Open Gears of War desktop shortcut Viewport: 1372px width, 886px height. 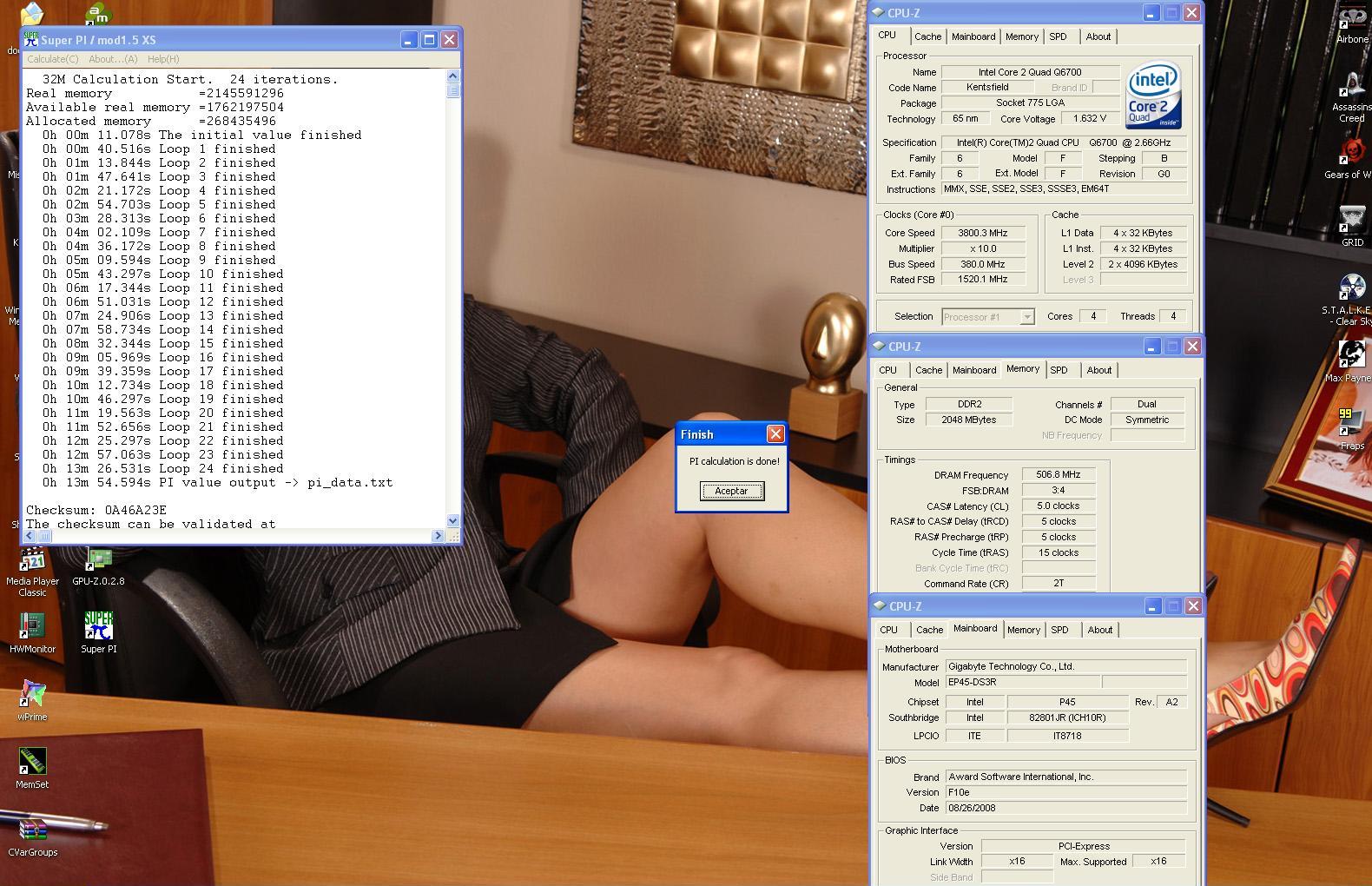1349,158
